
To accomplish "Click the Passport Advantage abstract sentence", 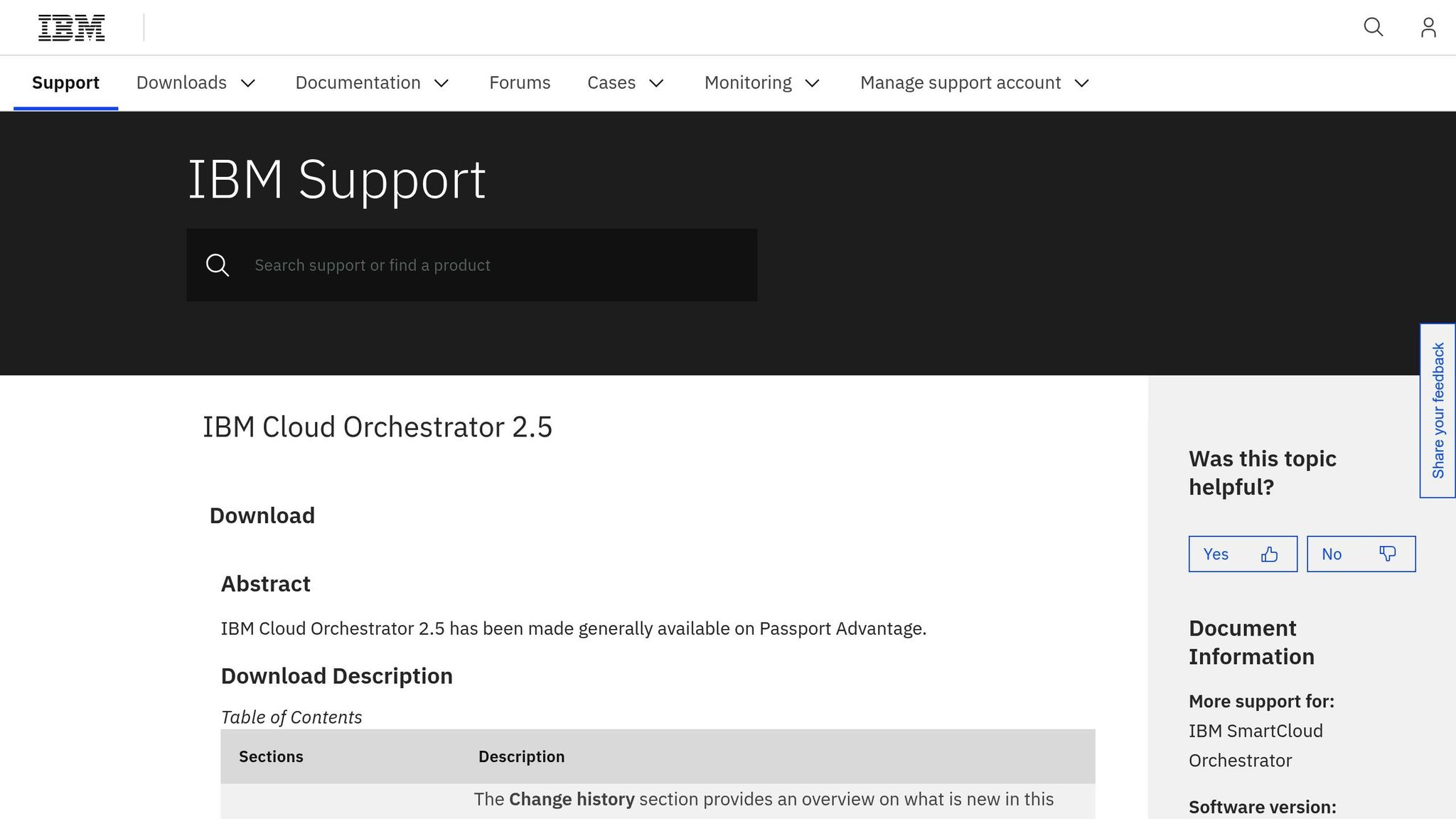I will [574, 628].
